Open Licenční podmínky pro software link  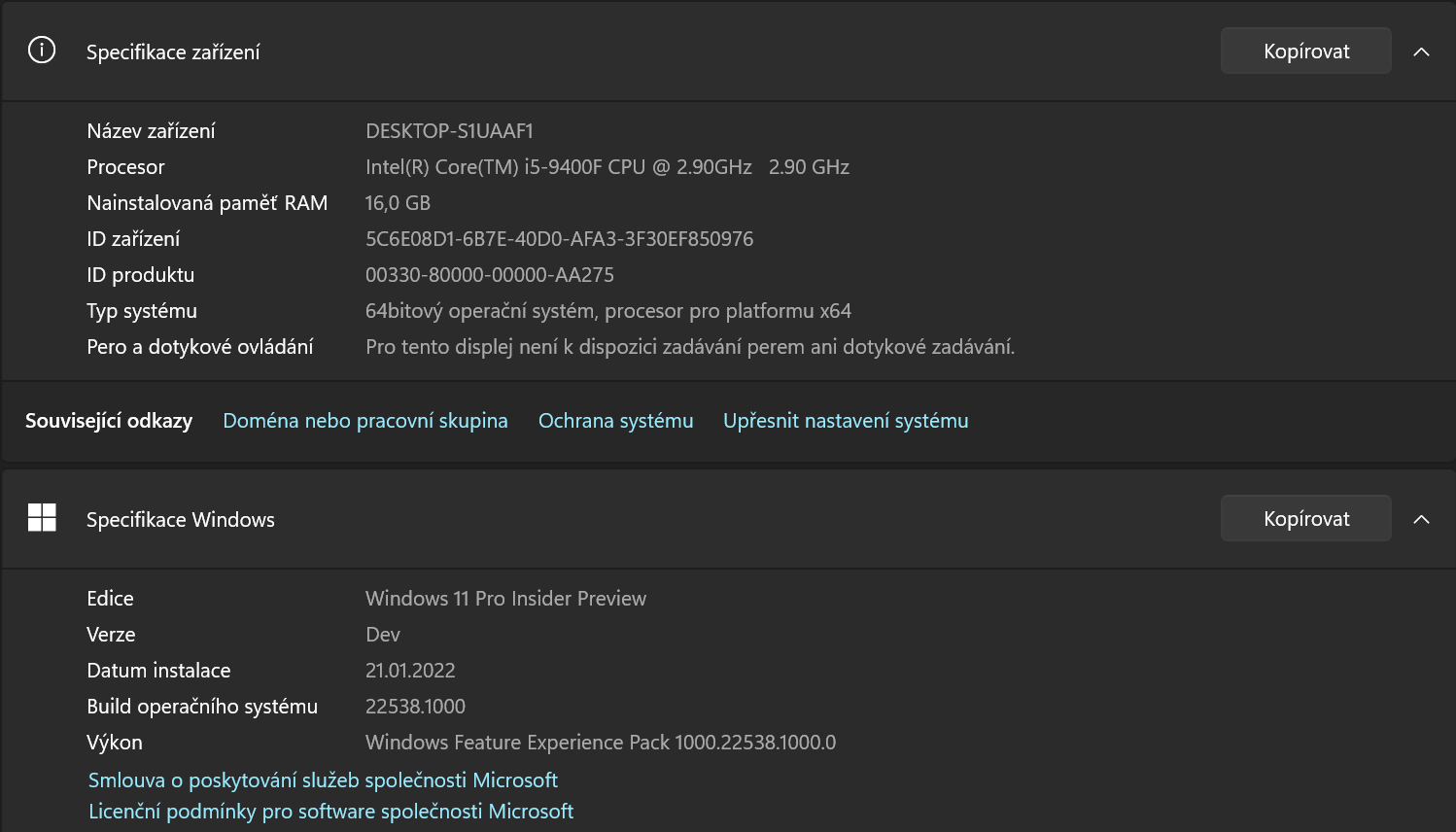(x=330, y=812)
